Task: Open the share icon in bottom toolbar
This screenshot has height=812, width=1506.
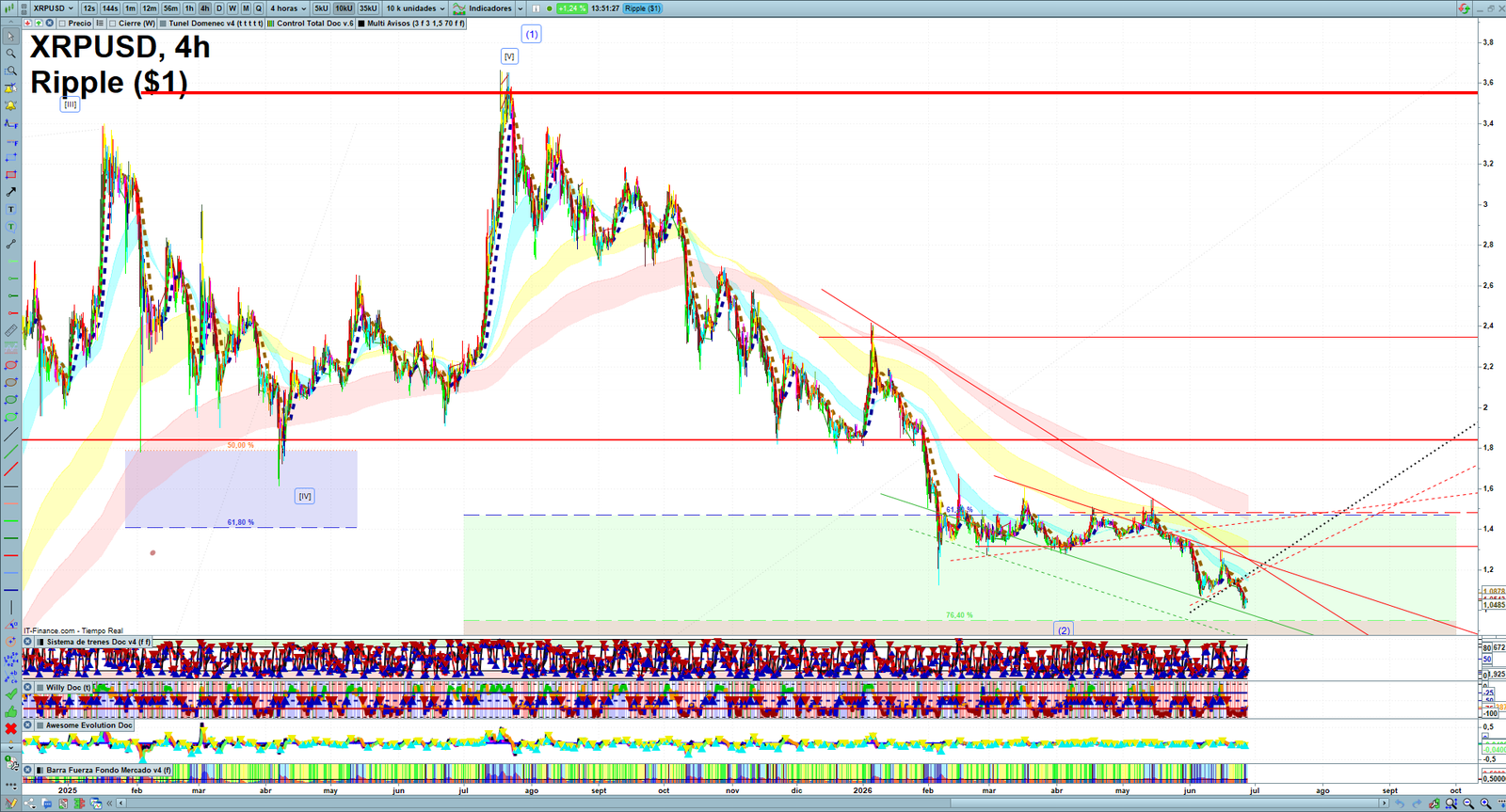Action: (x=29, y=804)
